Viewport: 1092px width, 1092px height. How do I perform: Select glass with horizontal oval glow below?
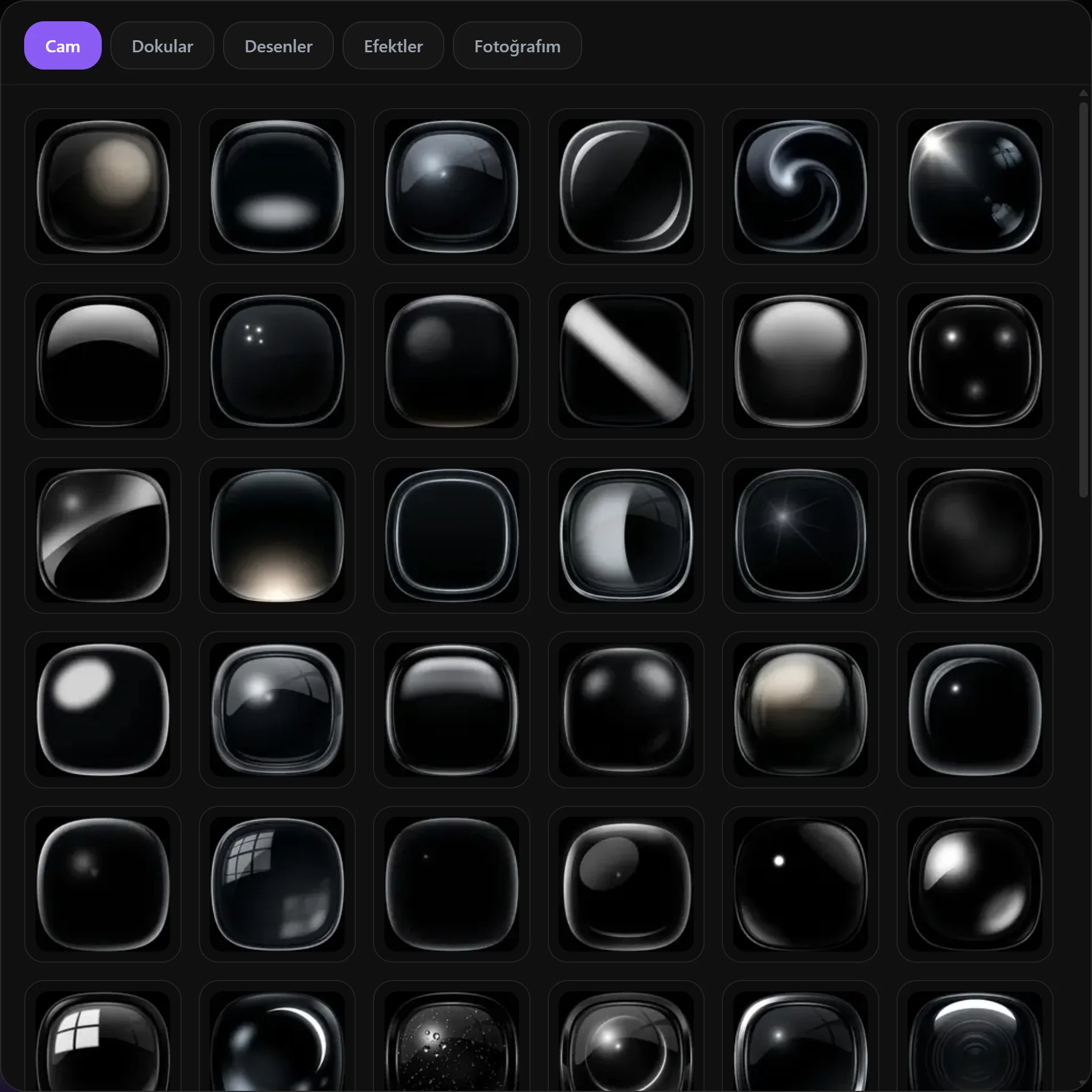[x=278, y=186]
